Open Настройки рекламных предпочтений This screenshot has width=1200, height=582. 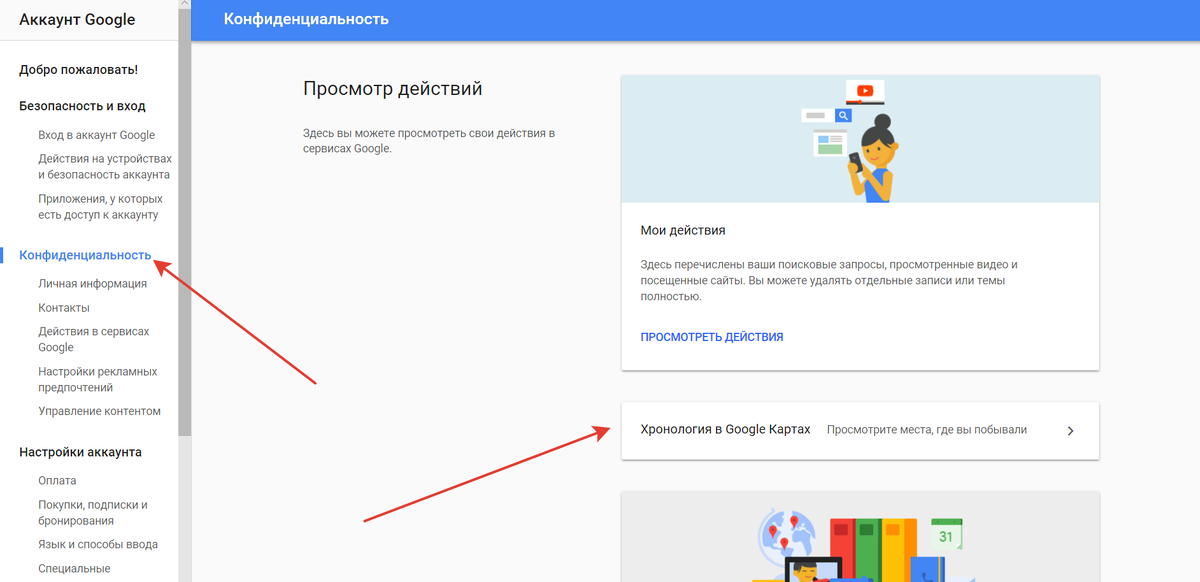tap(97, 379)
